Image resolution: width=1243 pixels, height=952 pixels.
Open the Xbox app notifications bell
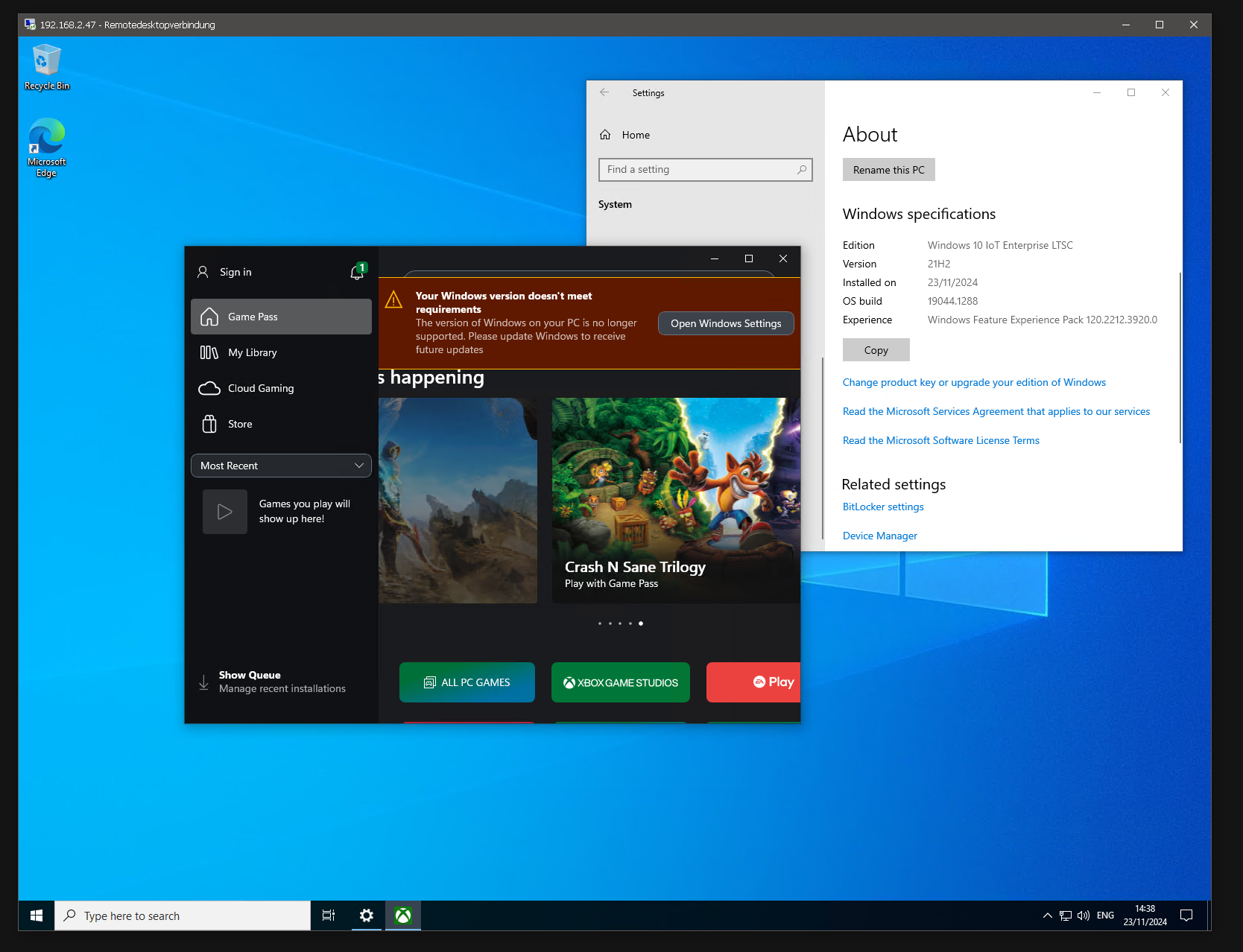pos(357,272)
